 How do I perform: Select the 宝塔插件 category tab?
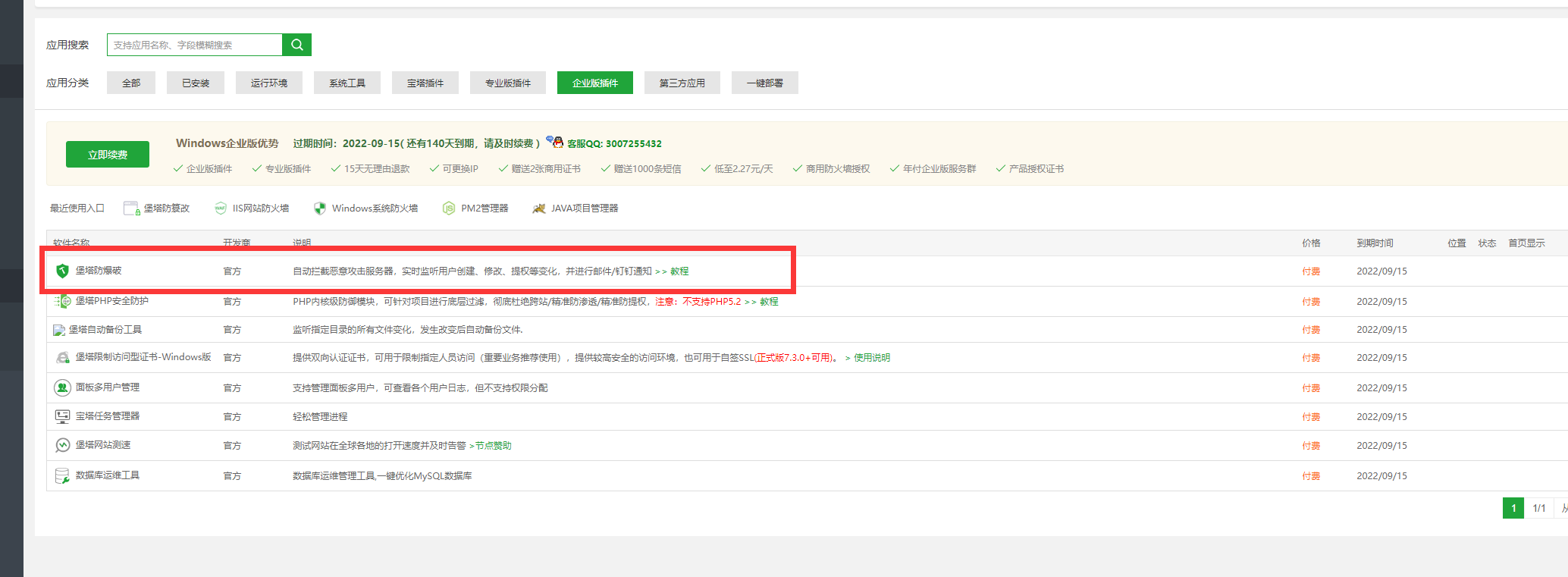coord(425,83)
